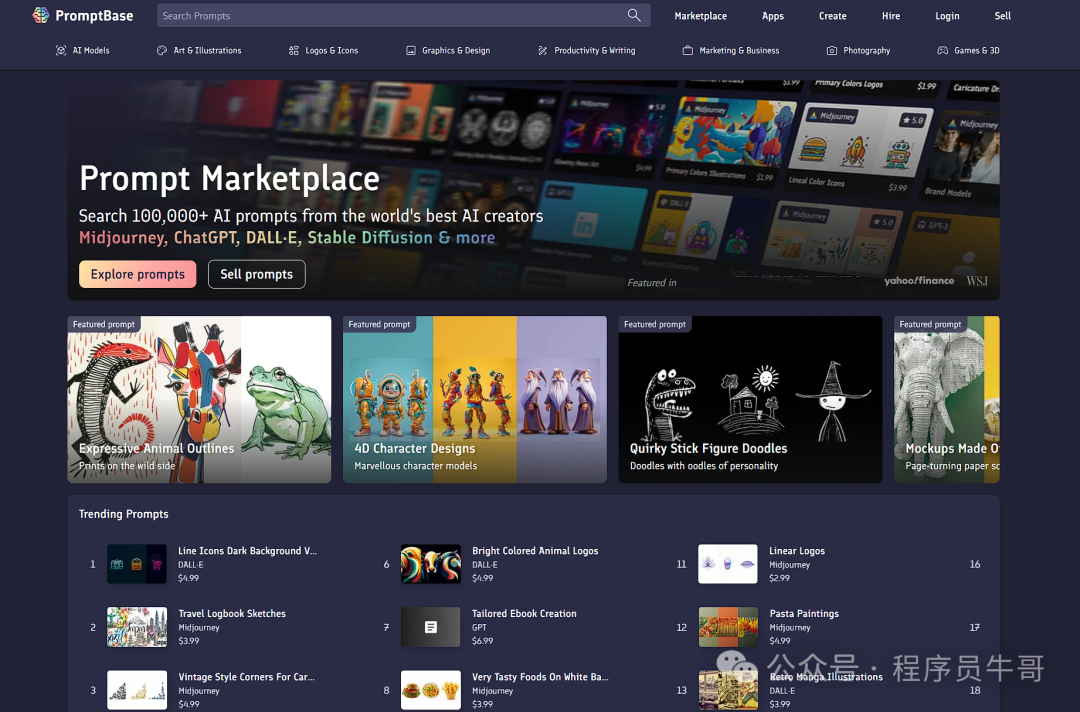
Task: Open the Tailored Ebook Creation title
Action: 524,614
